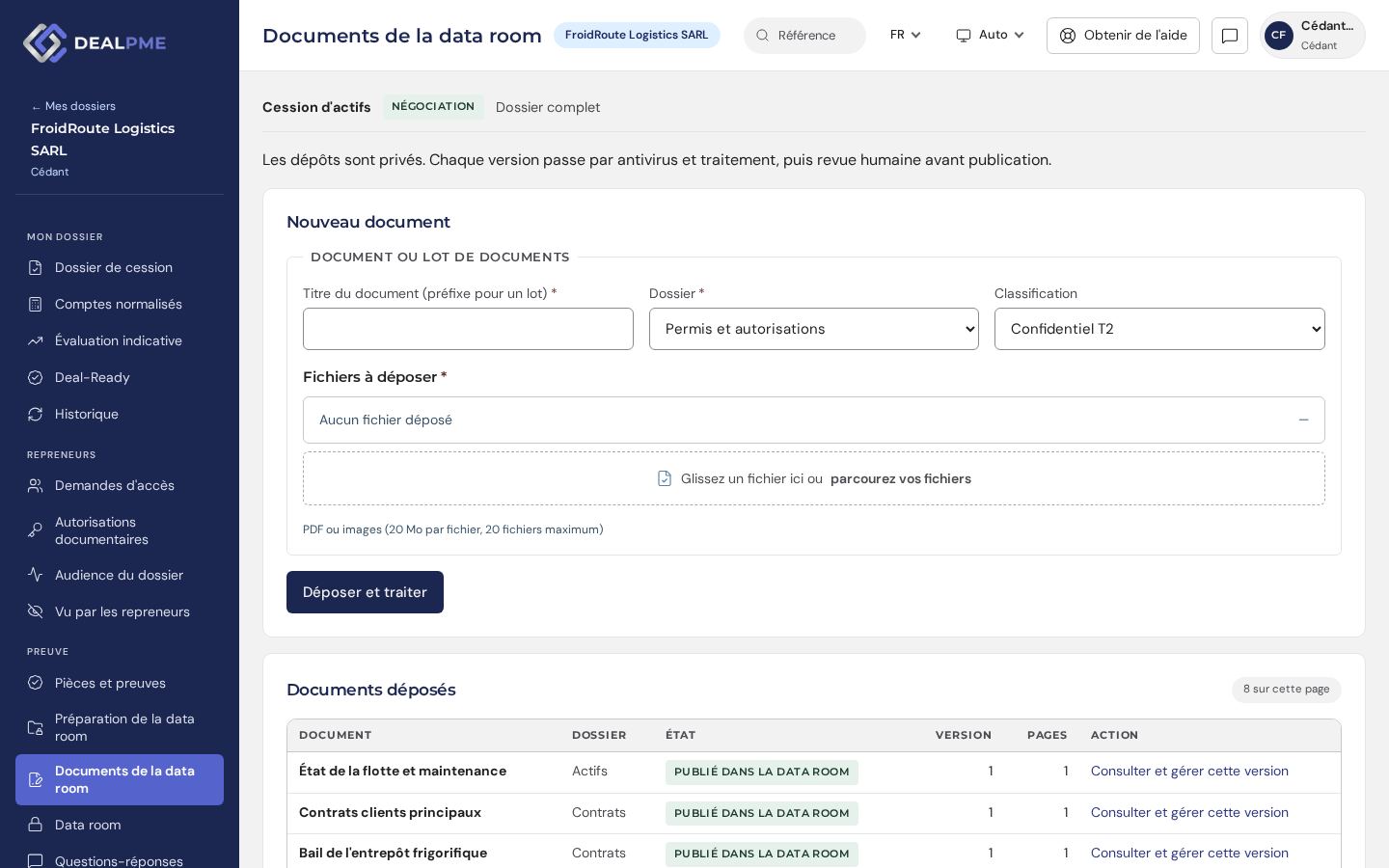Image resolution: width=1389 pixels, height=868 pixels.
Task: Open Historique in sidebar
Action: pyautogui.click(x=120, y=414)
